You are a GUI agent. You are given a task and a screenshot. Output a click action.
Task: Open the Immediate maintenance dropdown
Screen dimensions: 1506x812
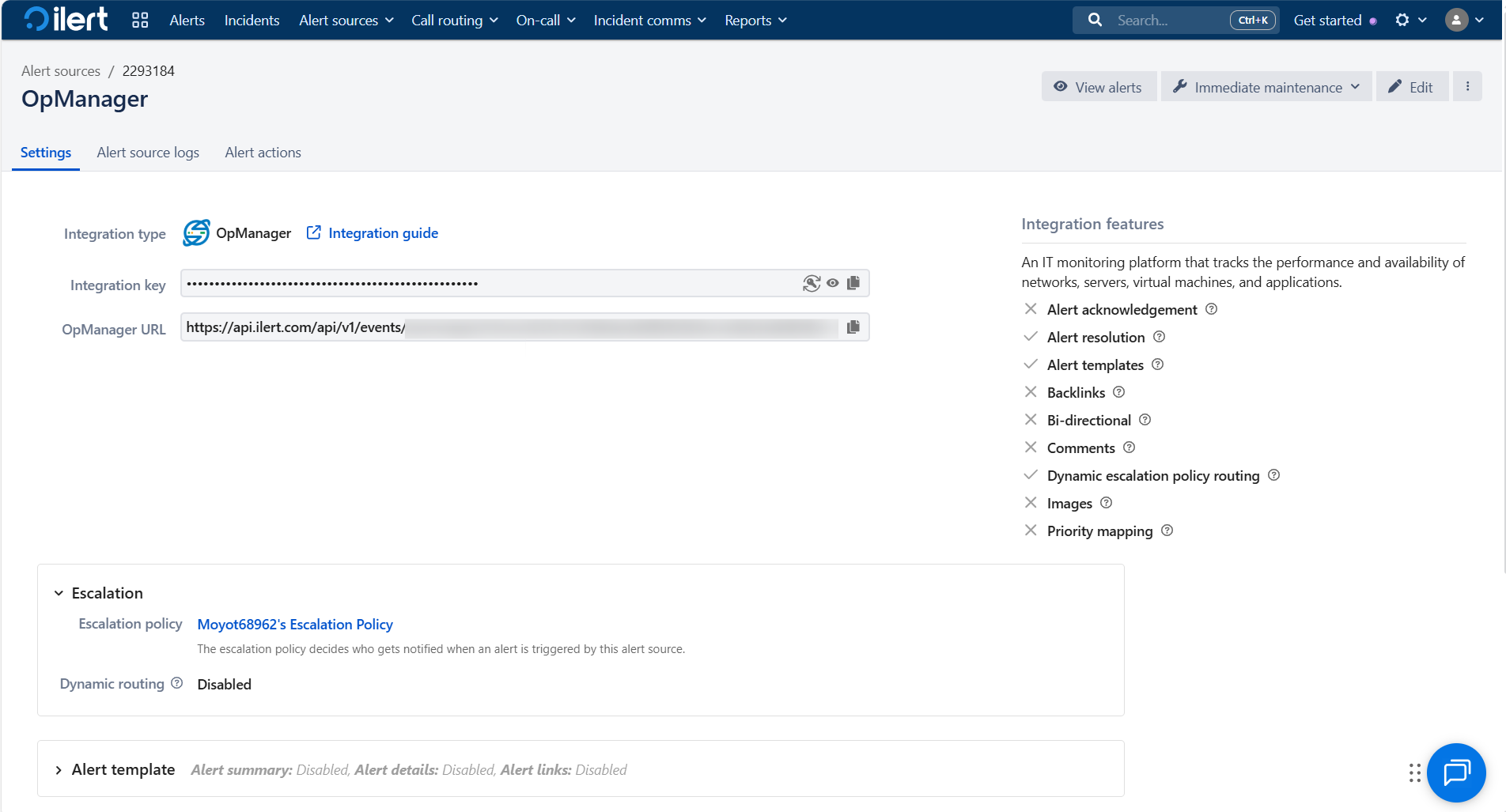(1266, 87)
